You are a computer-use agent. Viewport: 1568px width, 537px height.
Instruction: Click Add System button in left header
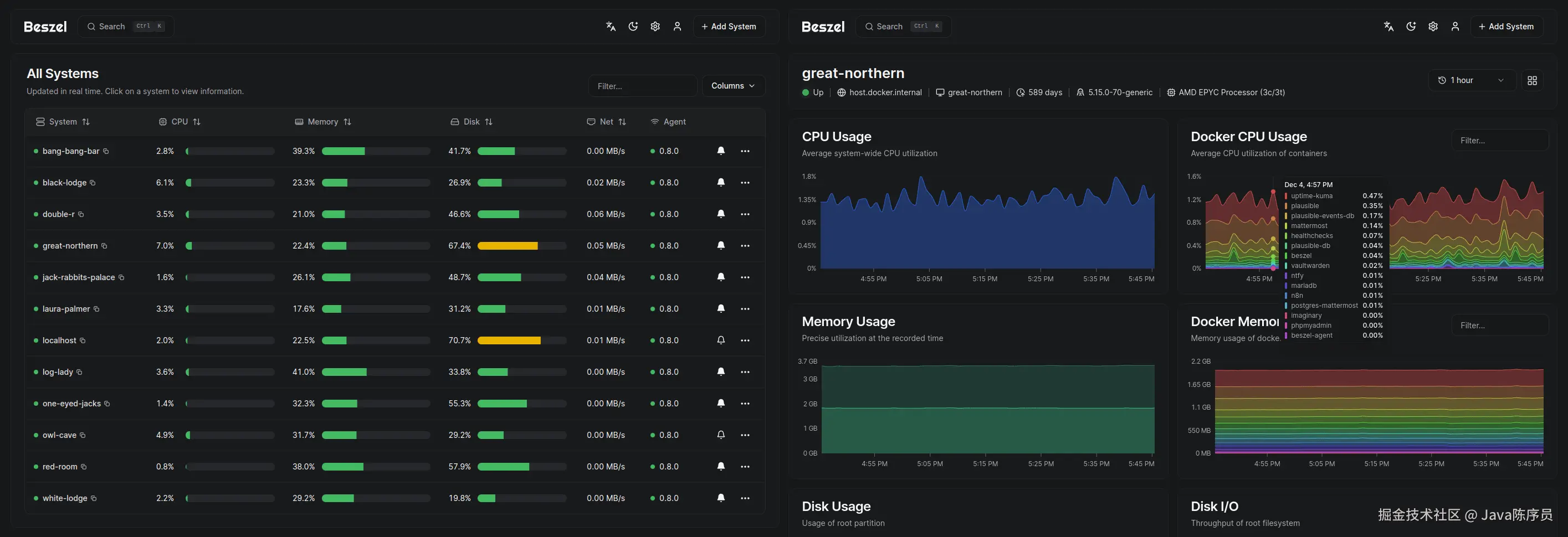729,27
